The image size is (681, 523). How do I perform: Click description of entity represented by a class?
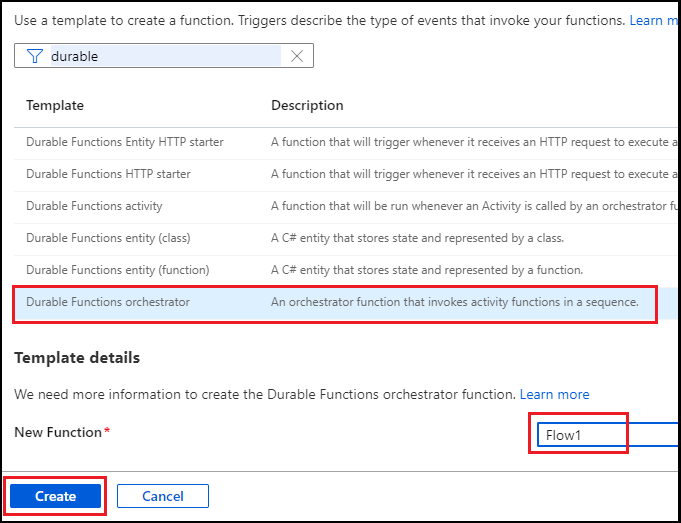pyautogui.click(x=417, y=238)
